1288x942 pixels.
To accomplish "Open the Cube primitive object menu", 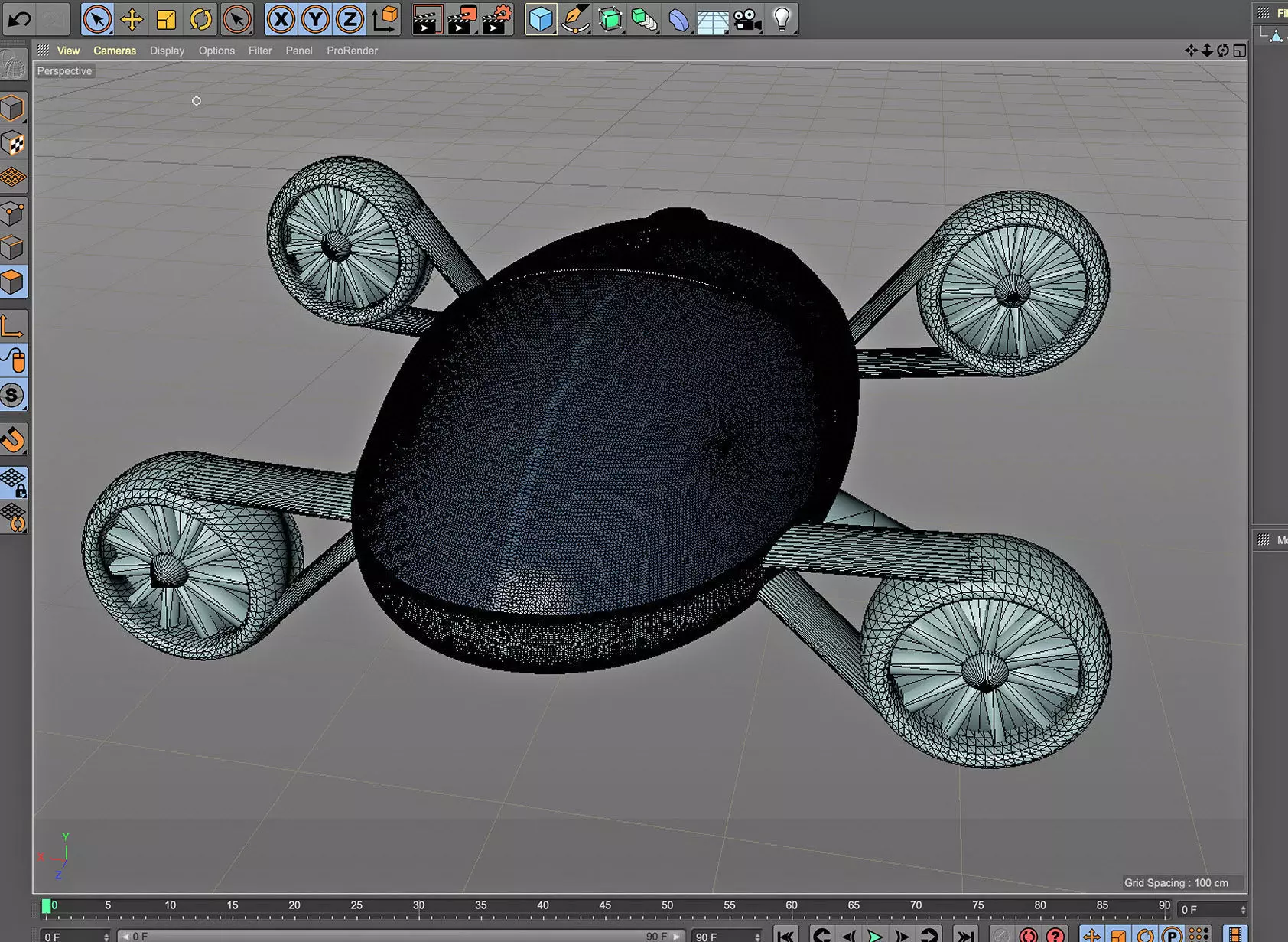I will [541, 19].
